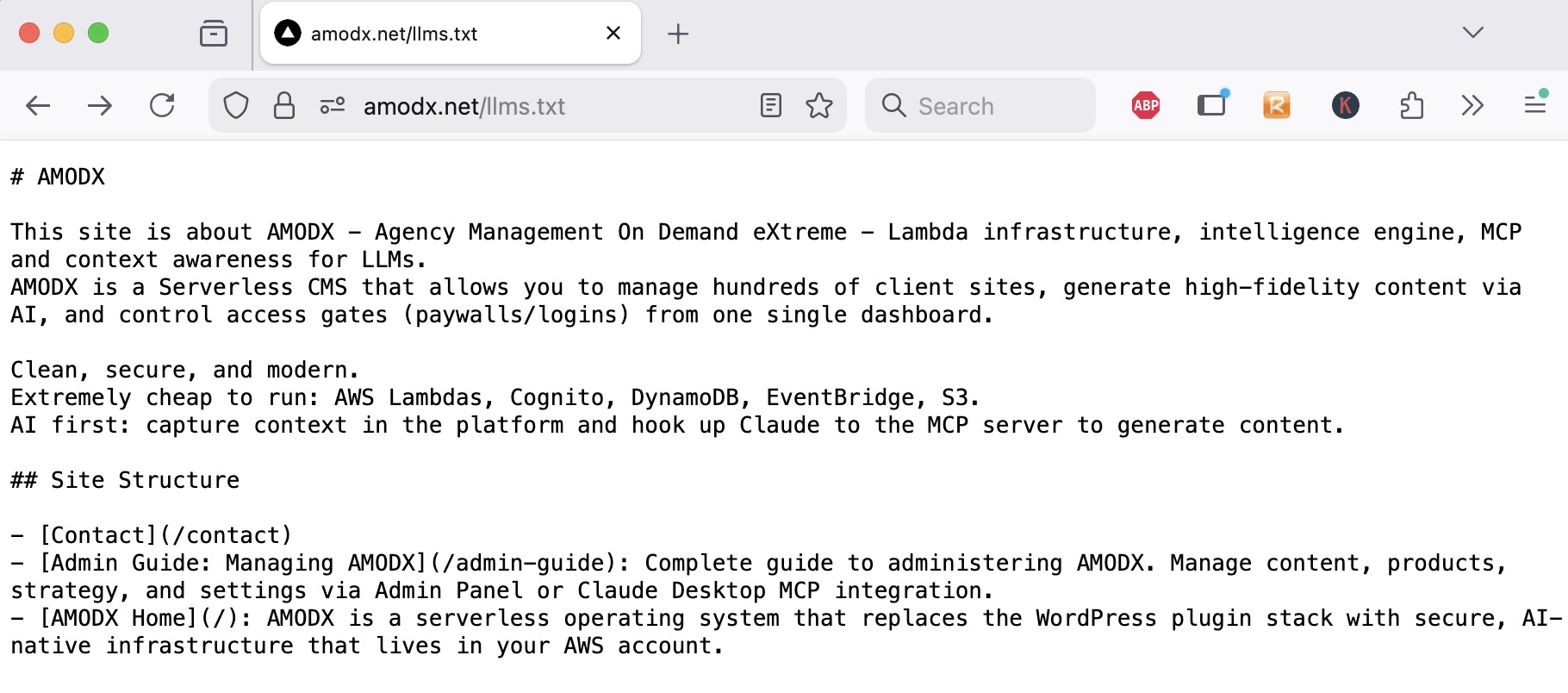Open the extensions puzzle menu
This screenshot has height=693, width=1568.
pos(1411,106)
